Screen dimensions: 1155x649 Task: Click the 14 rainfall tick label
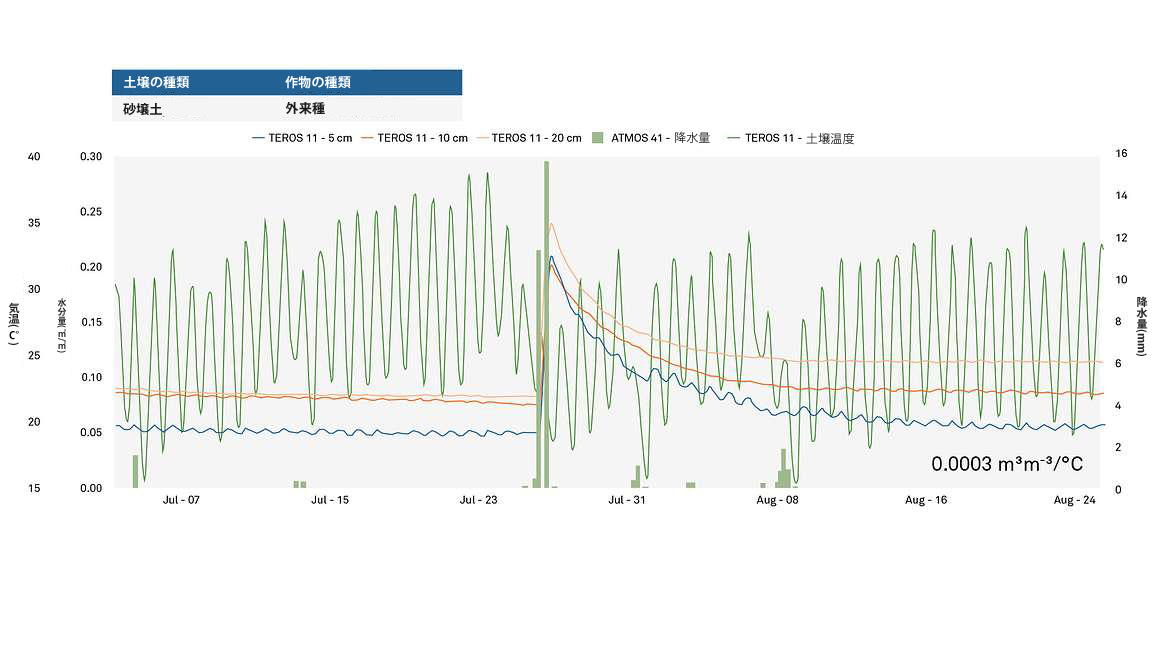(1121, 195)
